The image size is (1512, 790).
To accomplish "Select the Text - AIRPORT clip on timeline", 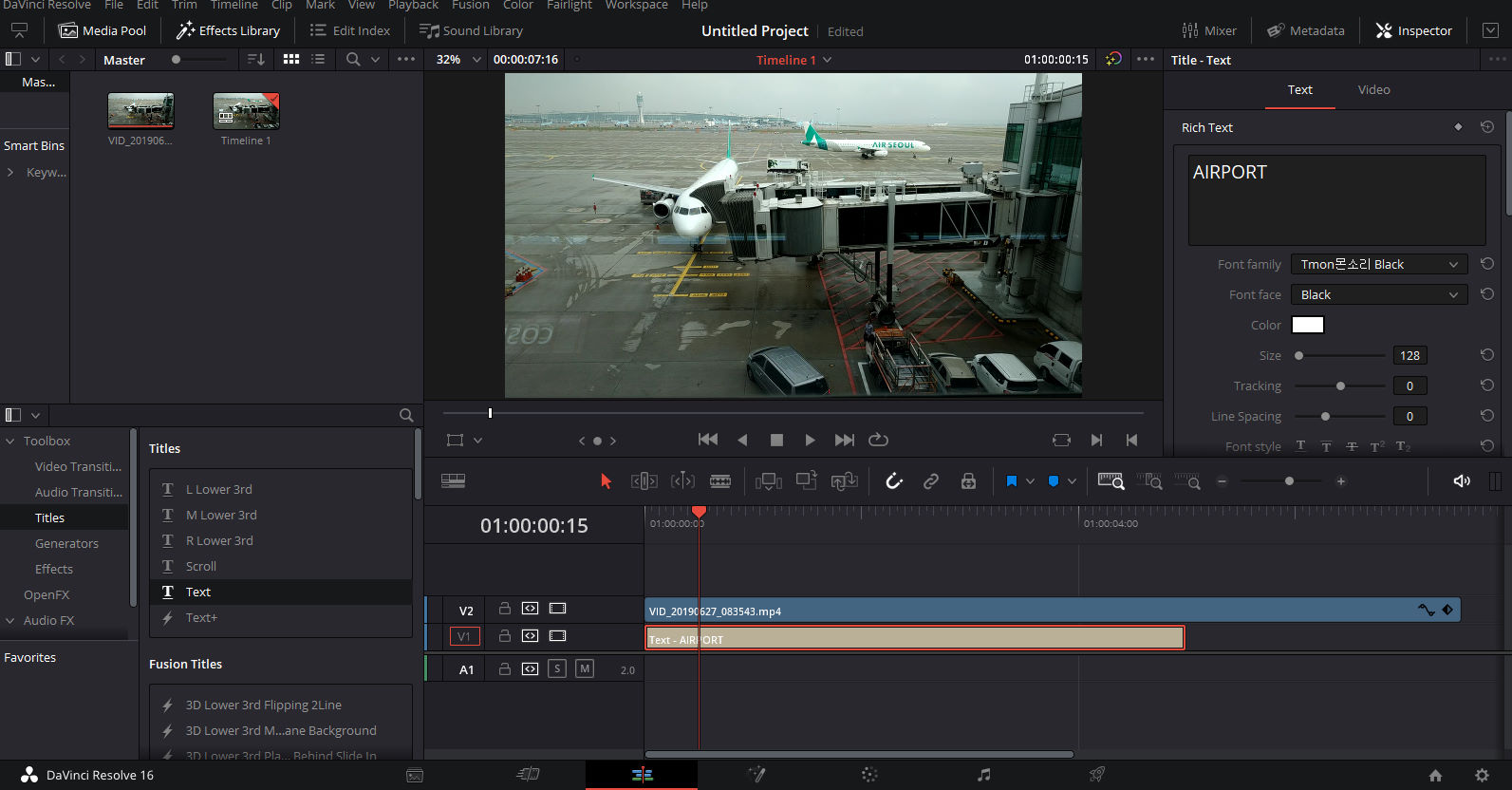I will [x=914, y=638].
